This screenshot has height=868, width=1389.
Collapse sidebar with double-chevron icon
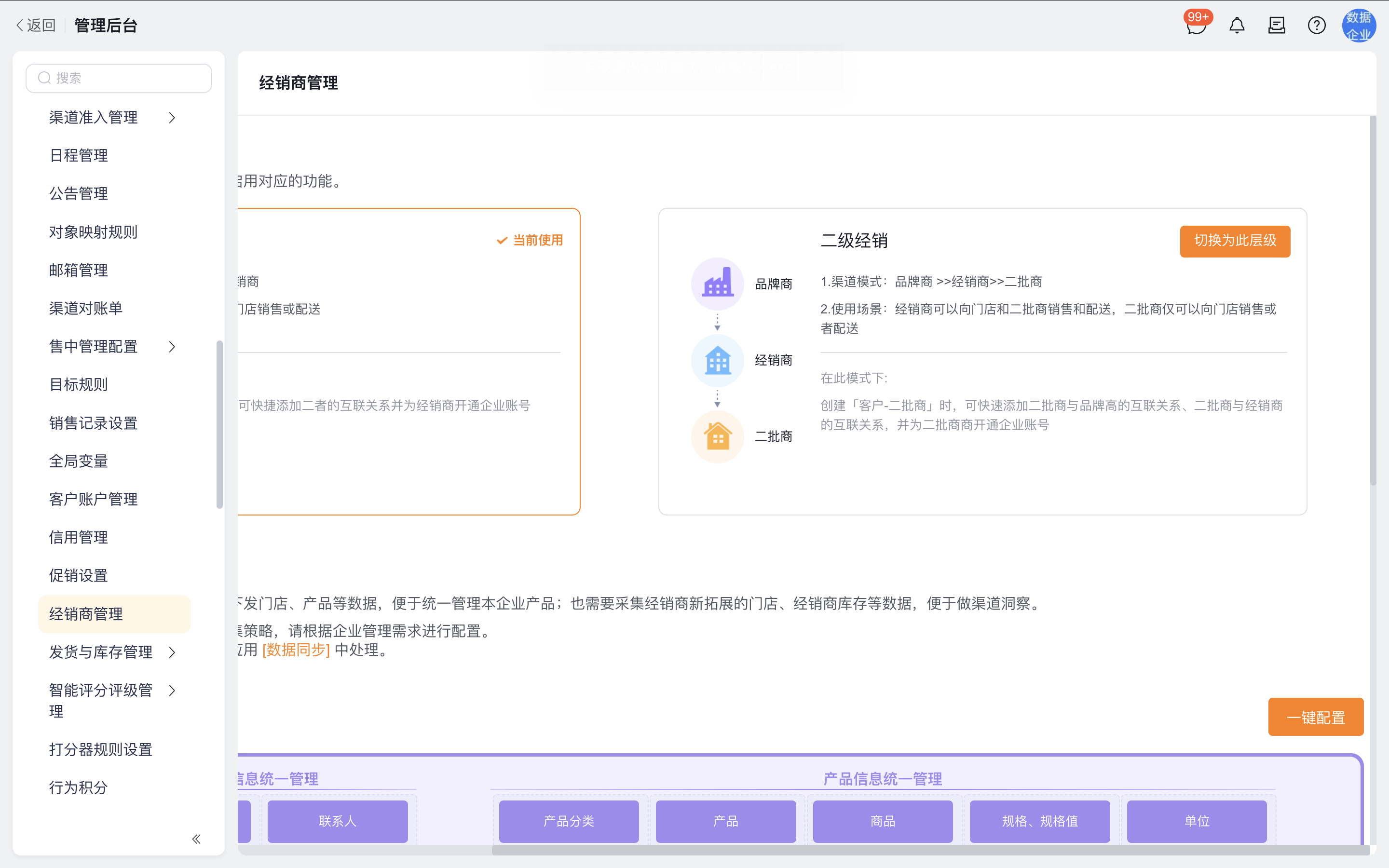click(196, 839)
